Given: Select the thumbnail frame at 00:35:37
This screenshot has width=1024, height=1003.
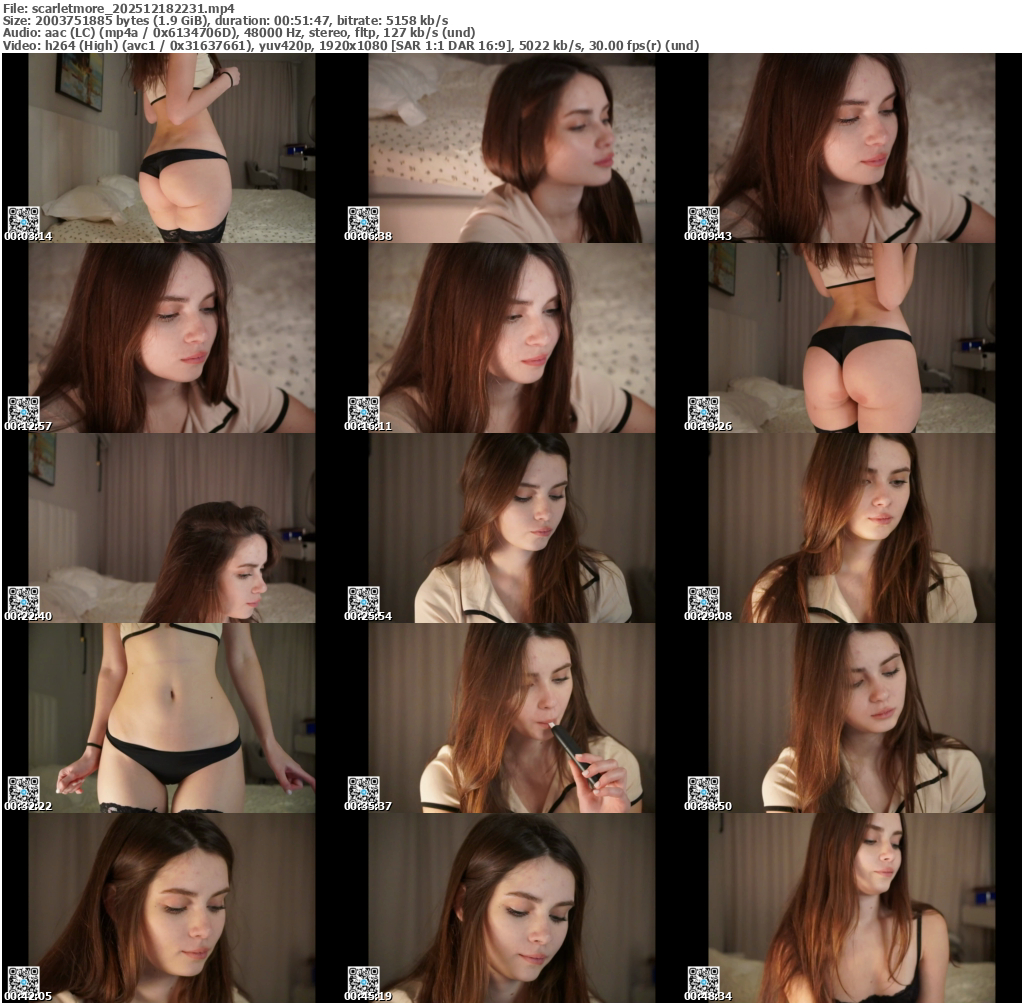Looking at the screenshot, I should (499, 718).
